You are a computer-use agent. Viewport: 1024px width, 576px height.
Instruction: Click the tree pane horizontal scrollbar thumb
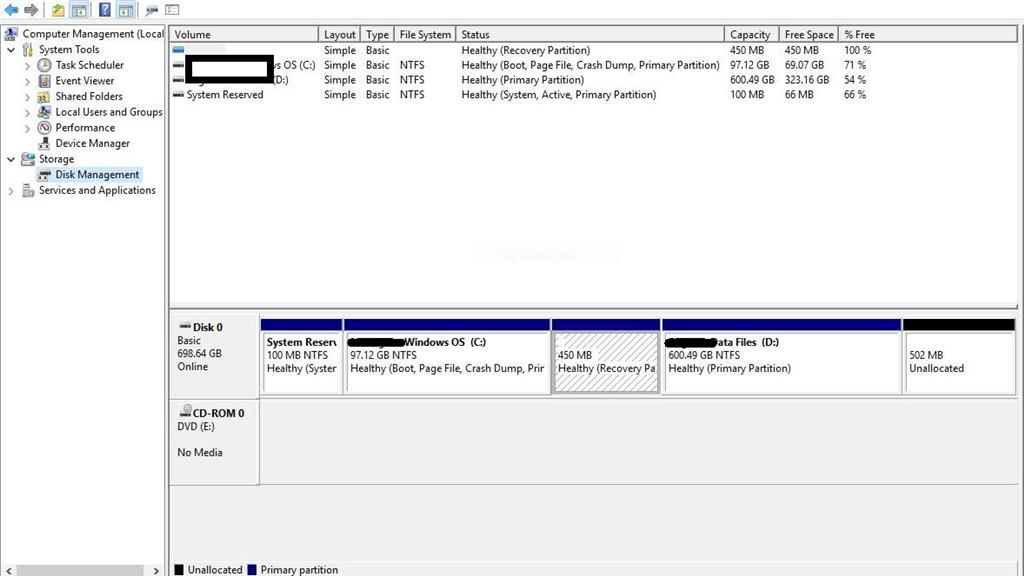pos(80,570)
